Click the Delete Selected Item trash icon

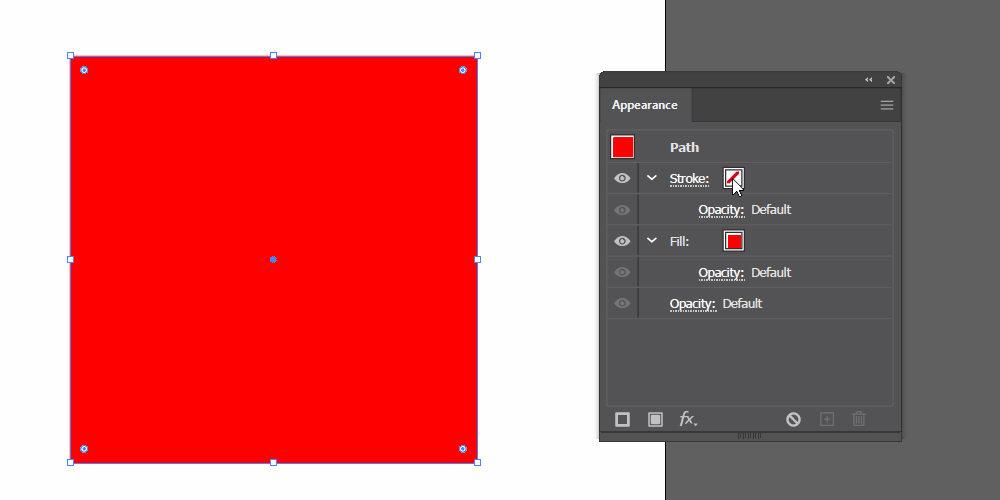(x=859, y=419)
